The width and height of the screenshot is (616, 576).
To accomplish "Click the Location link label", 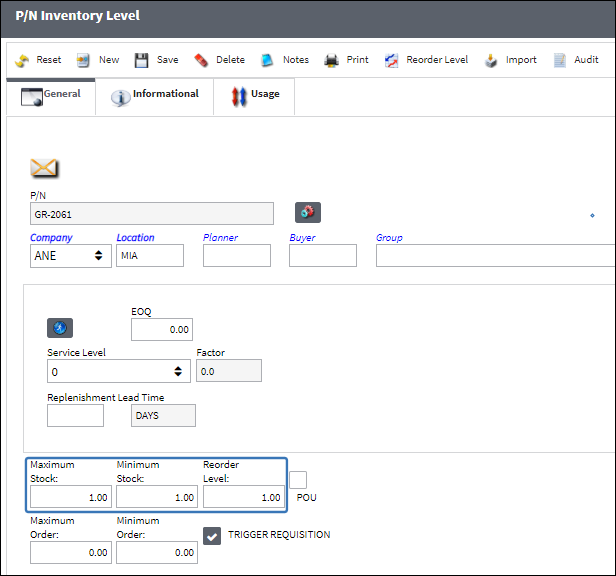I will pyautogui.click(x=136, y=238).
